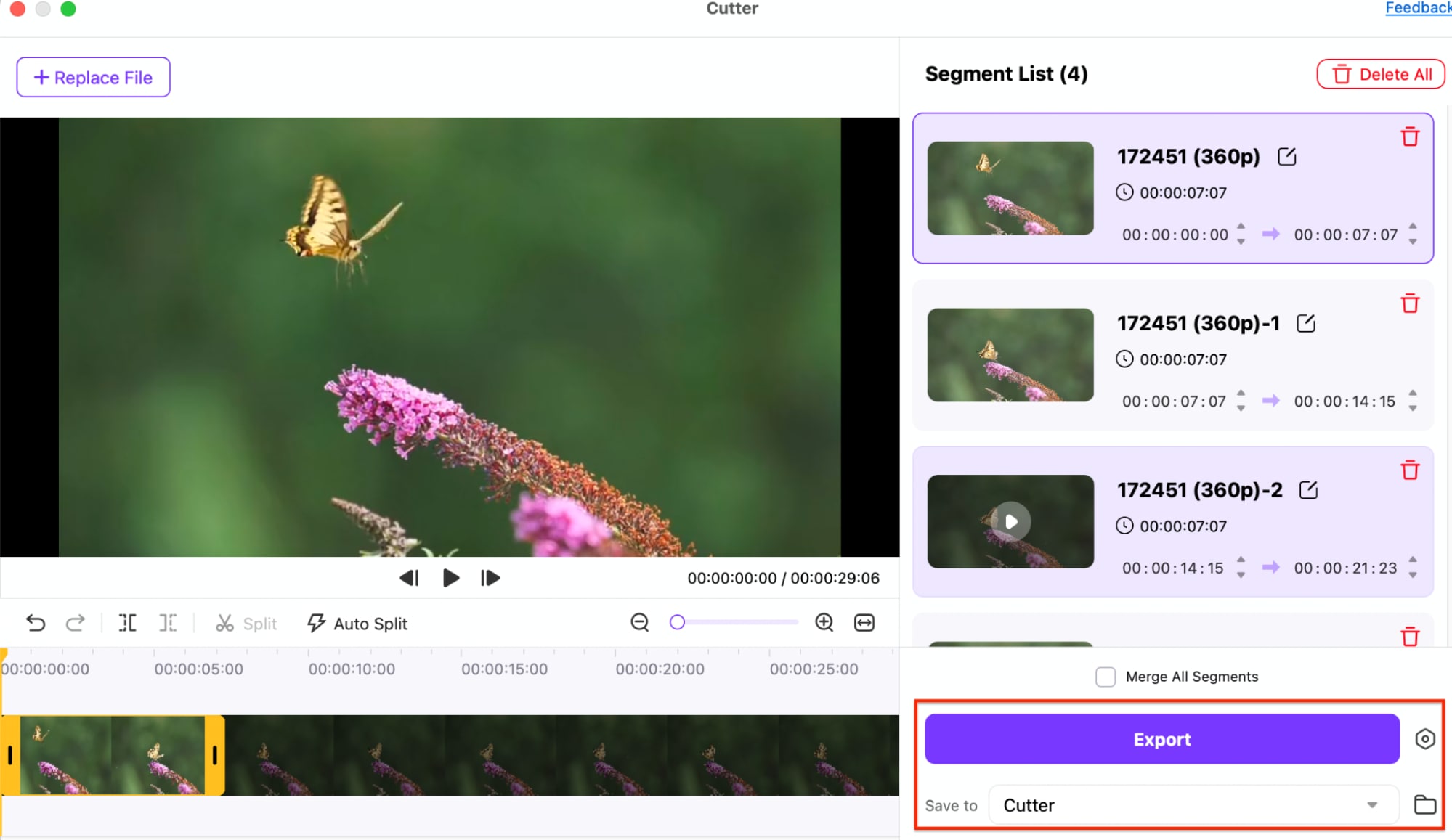The height and width of the screenshot is (840, 1452).
Task: Click the fit timeline to width icon
Action: (864, 622)
